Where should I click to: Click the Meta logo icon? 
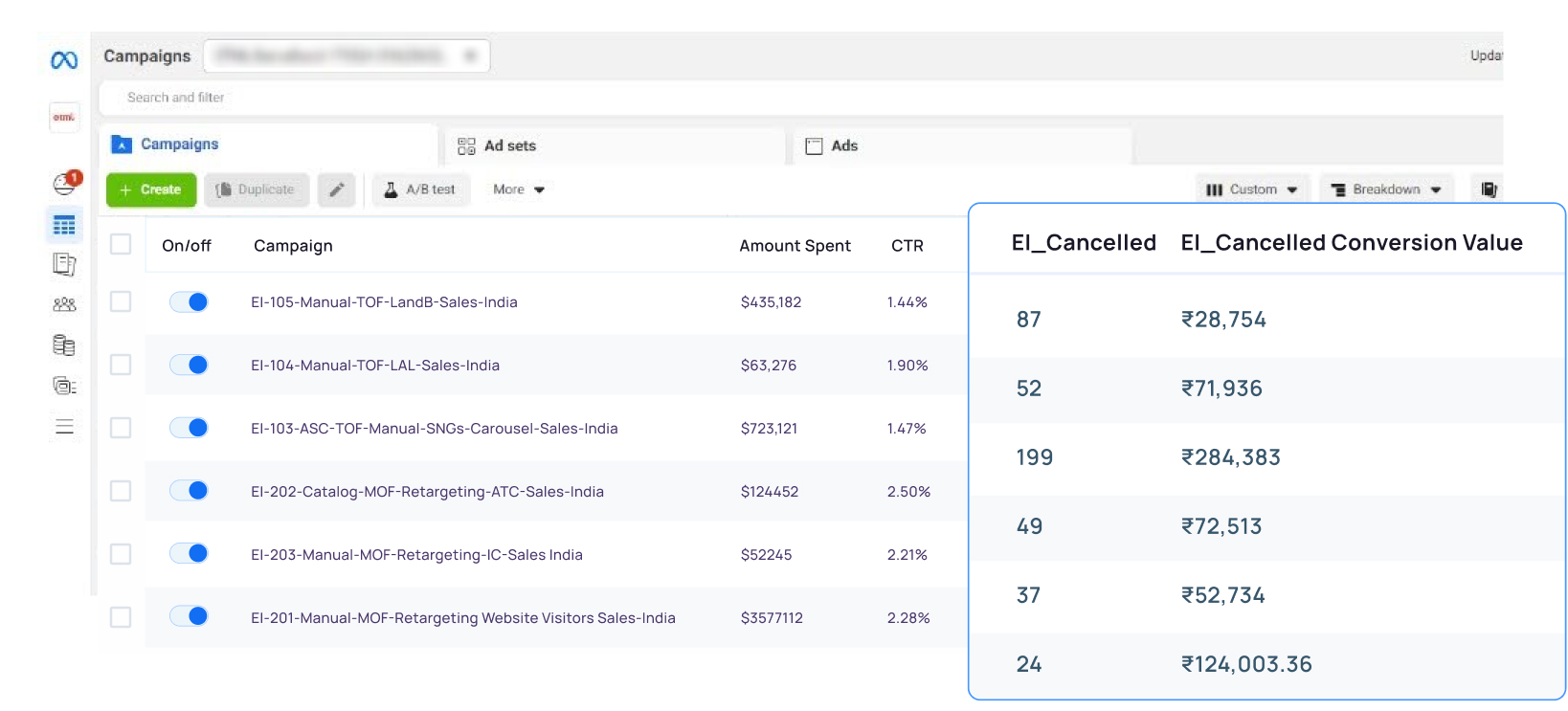coord(64,60)
